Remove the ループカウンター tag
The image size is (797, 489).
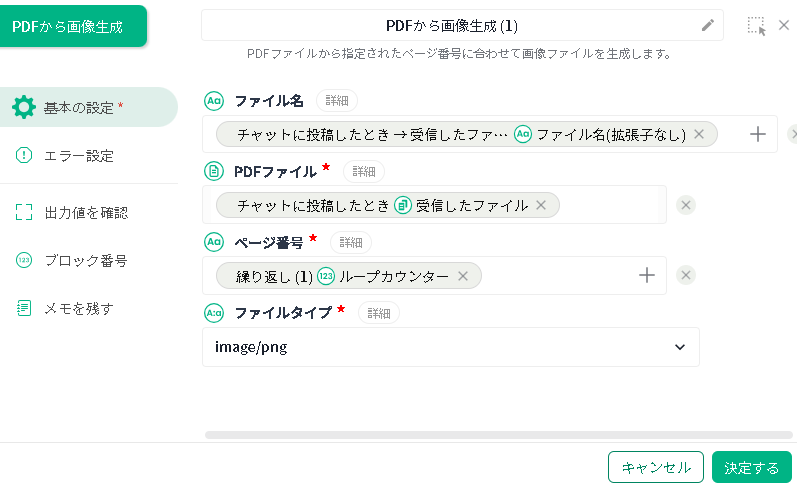click(463, 276)
